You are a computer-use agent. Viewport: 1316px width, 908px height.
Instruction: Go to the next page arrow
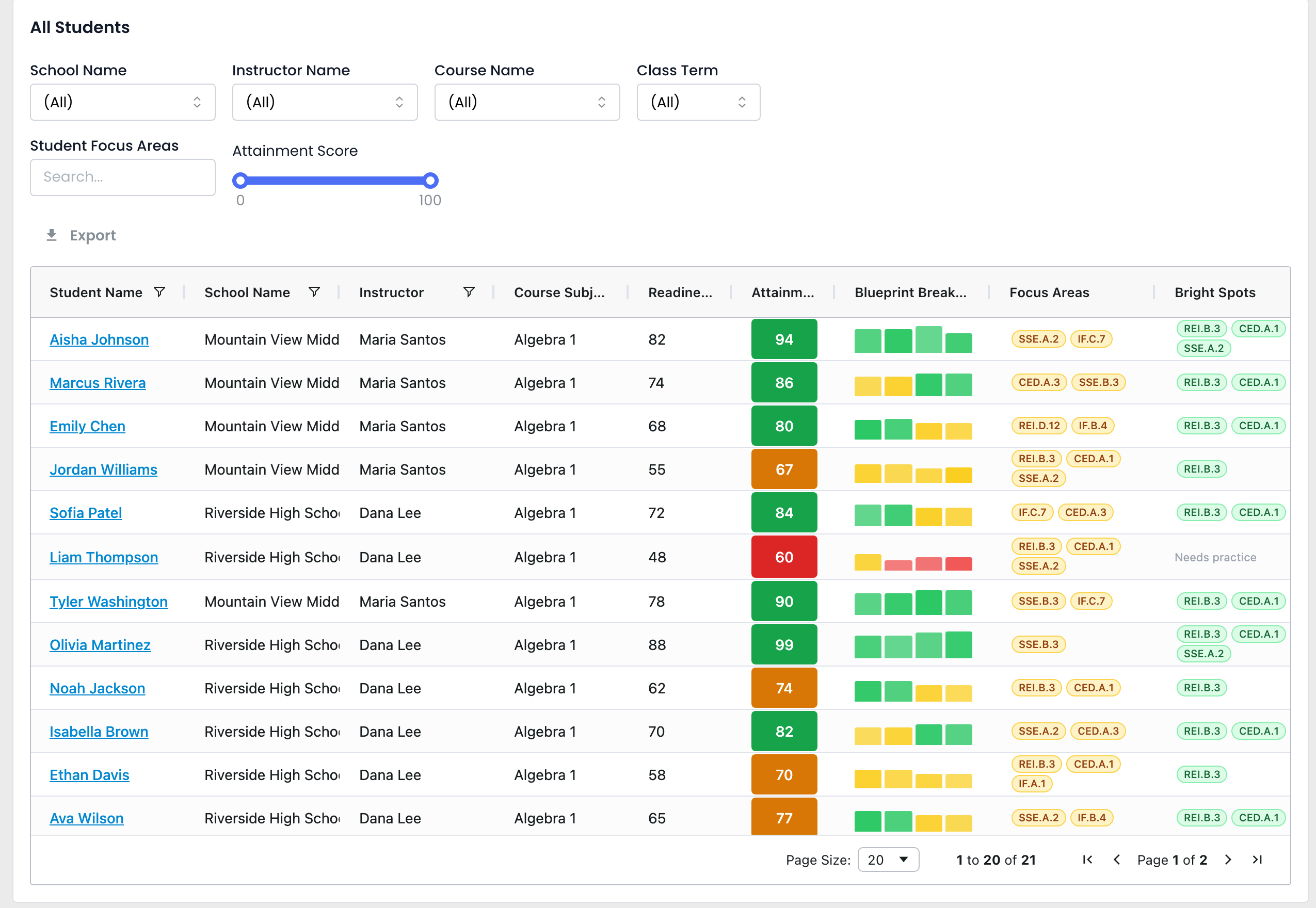(1228, 860)
